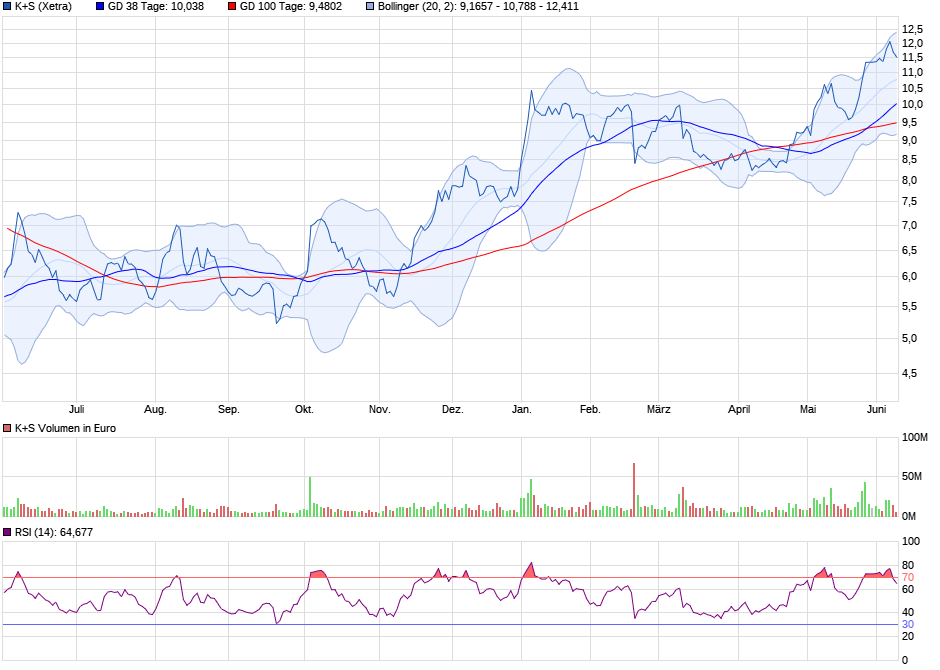This screenshot has height=670, width=940.
Task: Click the 50M volume axis label
Action: point(912,476)
